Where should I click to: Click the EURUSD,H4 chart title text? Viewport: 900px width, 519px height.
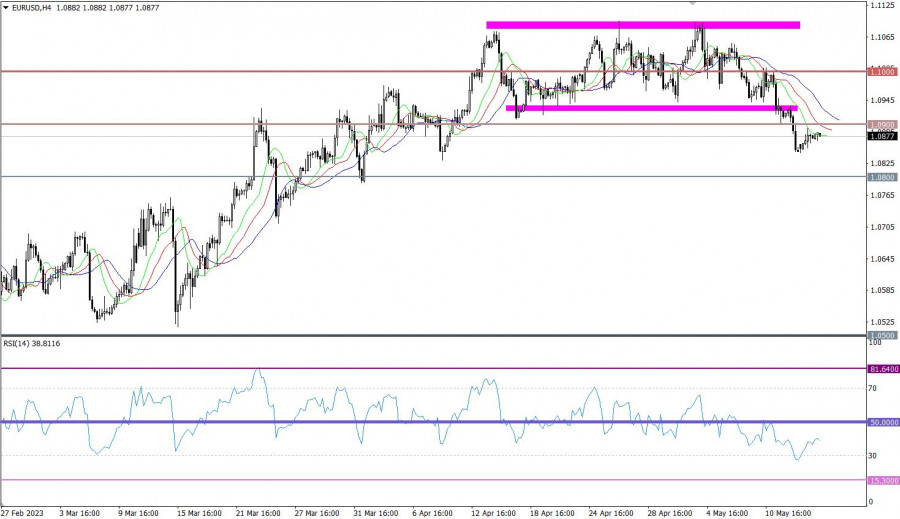[x=31, y=7]
